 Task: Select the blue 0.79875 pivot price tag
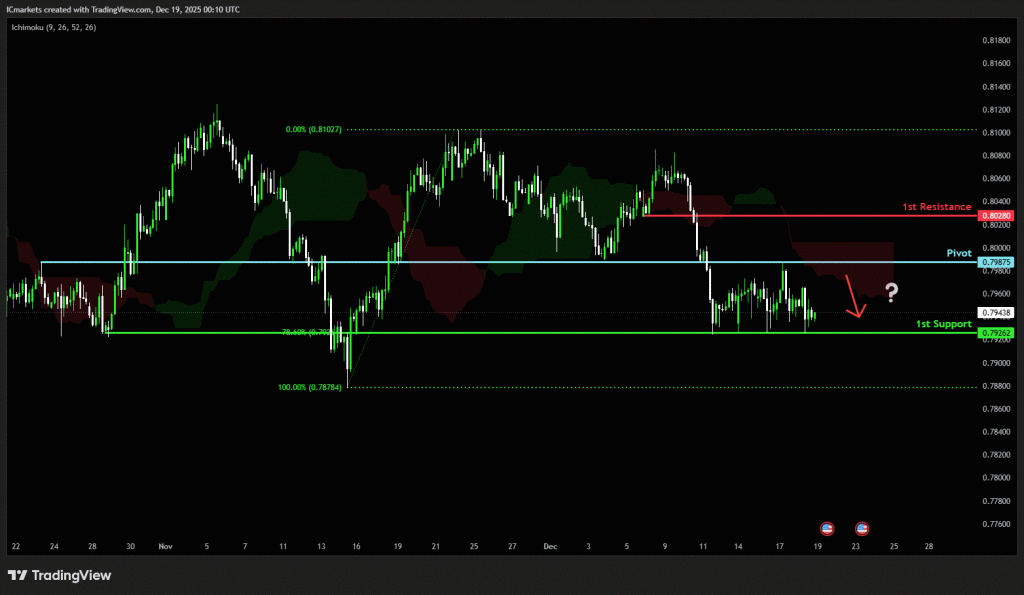click(x=997, y=262)
